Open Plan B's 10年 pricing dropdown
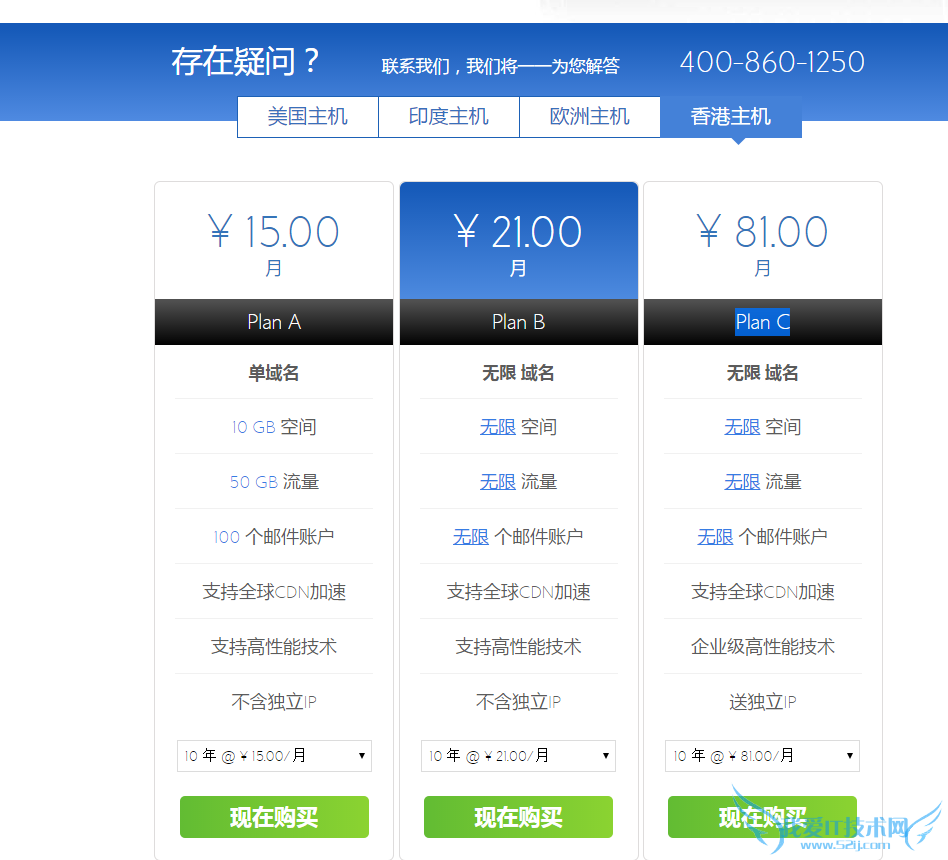948x860 pixels. [518, 756]
